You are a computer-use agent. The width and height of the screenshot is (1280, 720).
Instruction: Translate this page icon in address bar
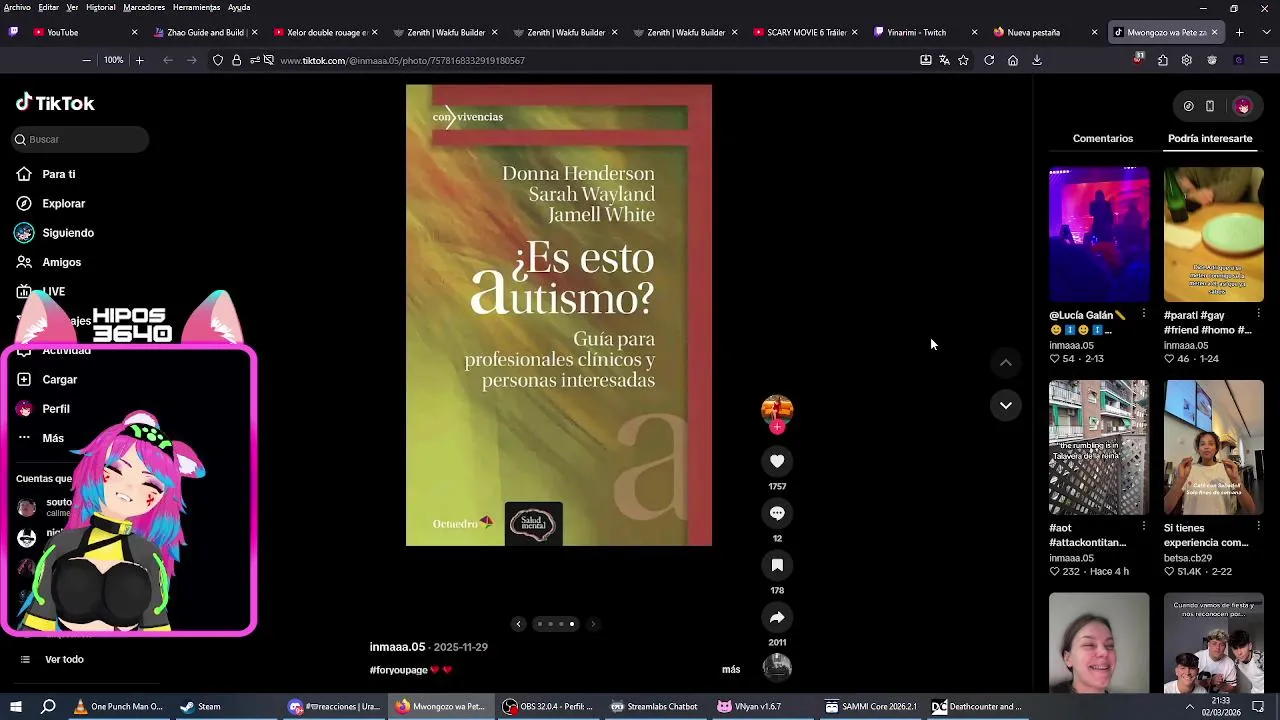(944, 60)
